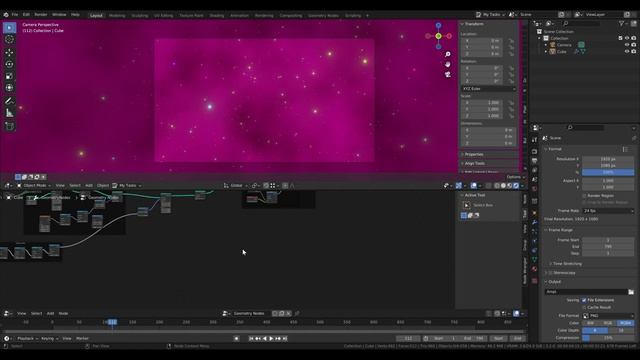Screen dimensions: 640x360
Task: Open the Tool properties tab icon
Action: coord(534,140)
